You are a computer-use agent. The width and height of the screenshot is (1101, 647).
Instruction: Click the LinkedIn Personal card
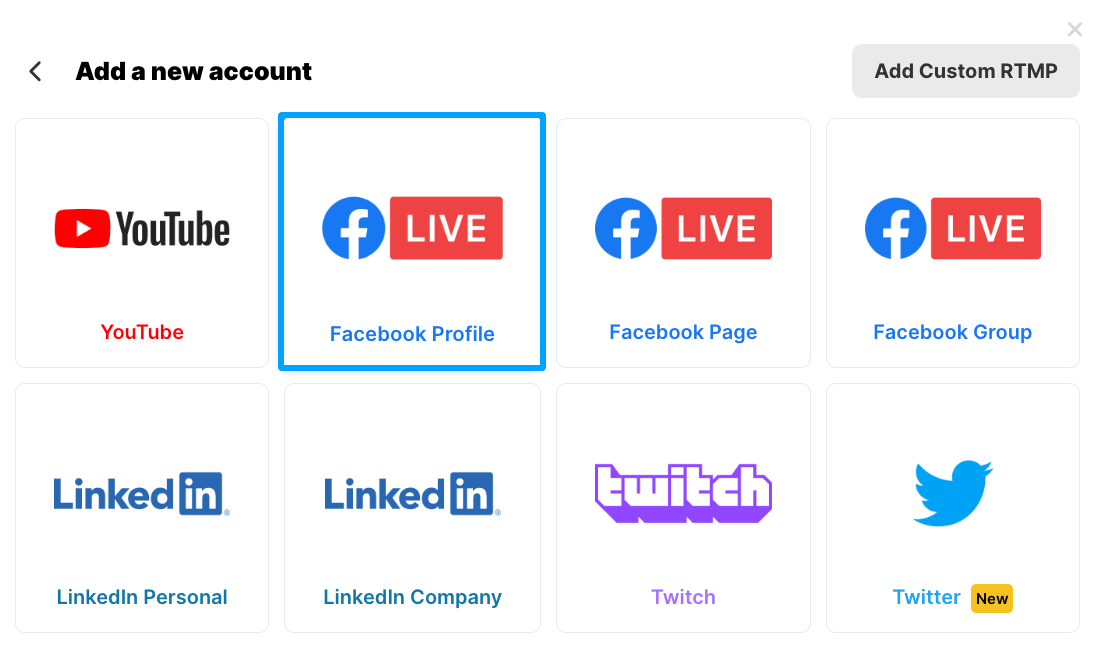pos(141,507)
